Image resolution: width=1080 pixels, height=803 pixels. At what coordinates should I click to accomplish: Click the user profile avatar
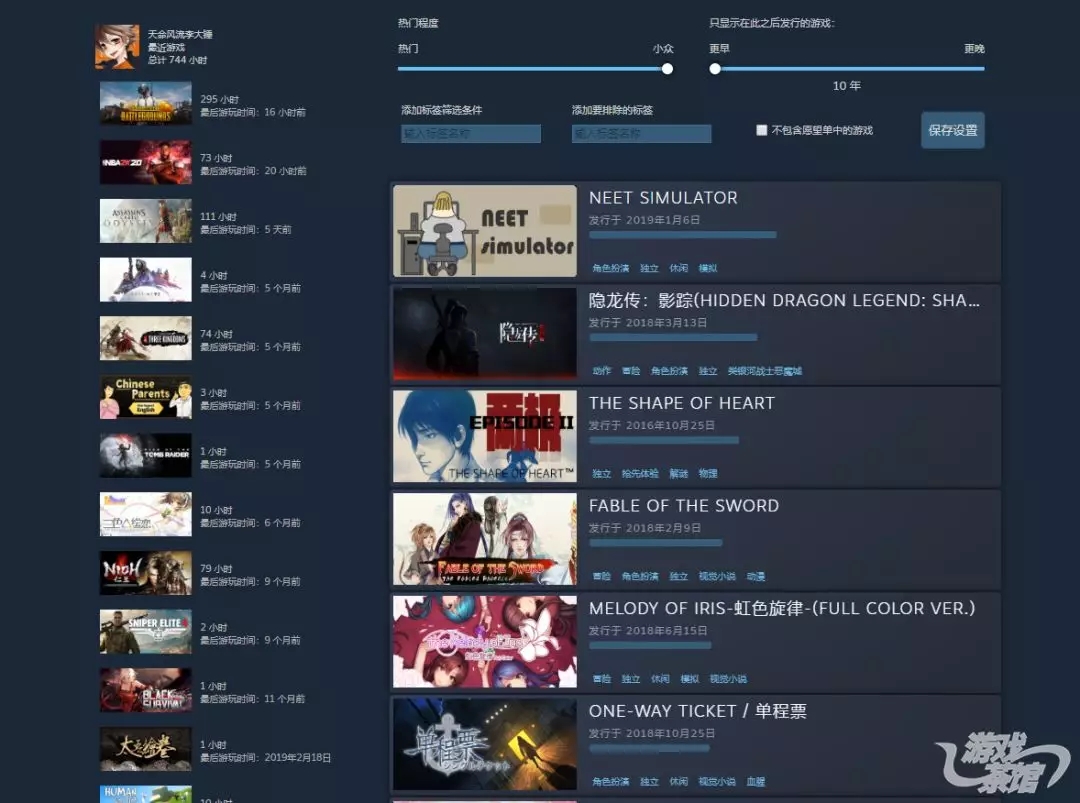coord(117,47)
